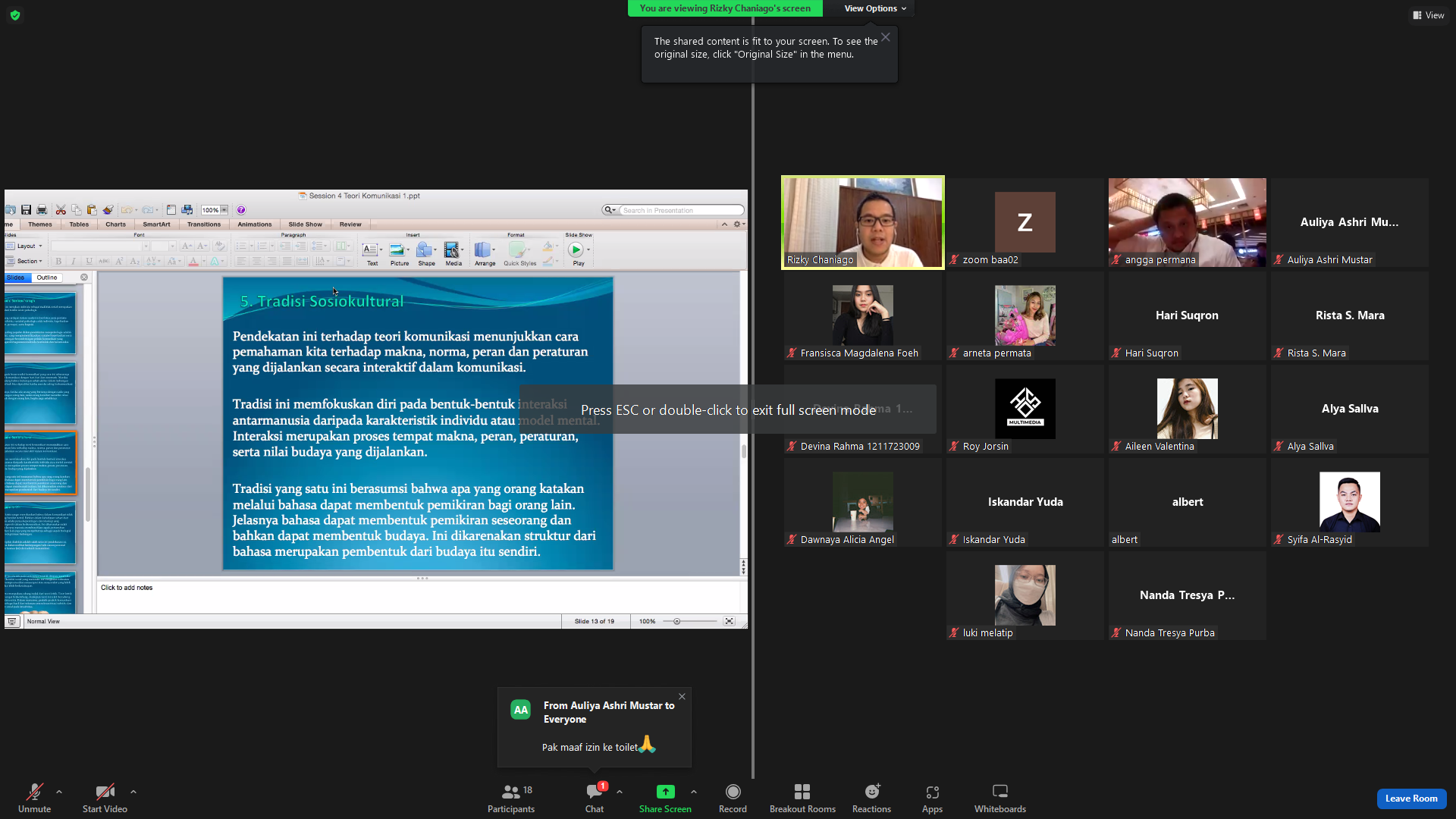Screen dimensions: 1456x819
Task: Open Breakout Rooms
Action: point(802,799)
